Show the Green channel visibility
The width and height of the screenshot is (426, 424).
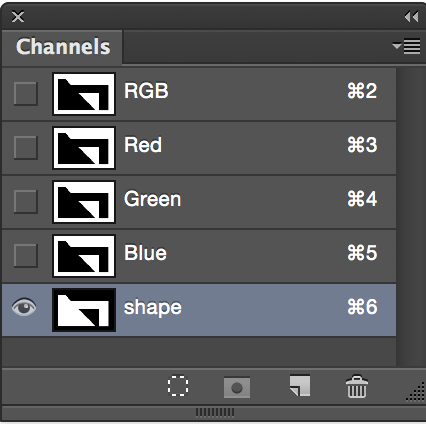tap(25, 201)
